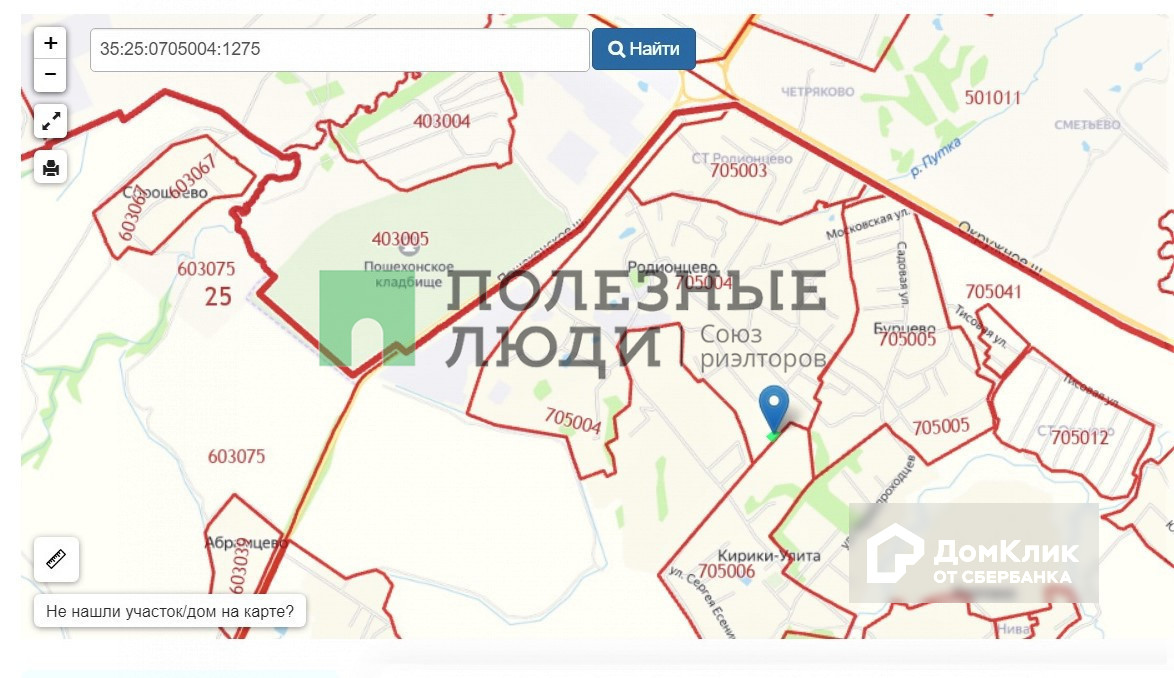Click the magnifier icon in Найти button
This screenshot has width=1174, height=678.
(616, 49)
